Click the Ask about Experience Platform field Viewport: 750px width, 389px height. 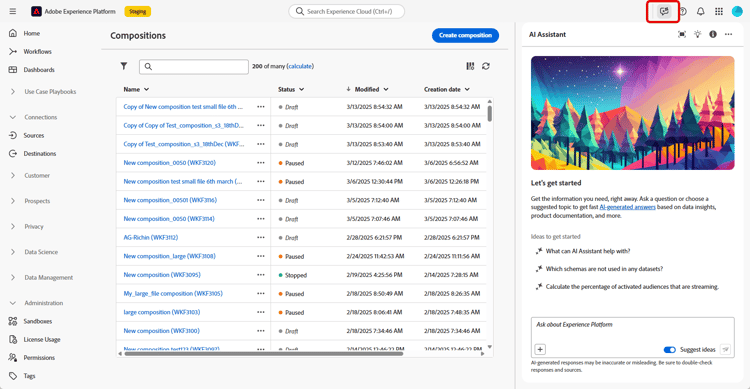[632, 330]
